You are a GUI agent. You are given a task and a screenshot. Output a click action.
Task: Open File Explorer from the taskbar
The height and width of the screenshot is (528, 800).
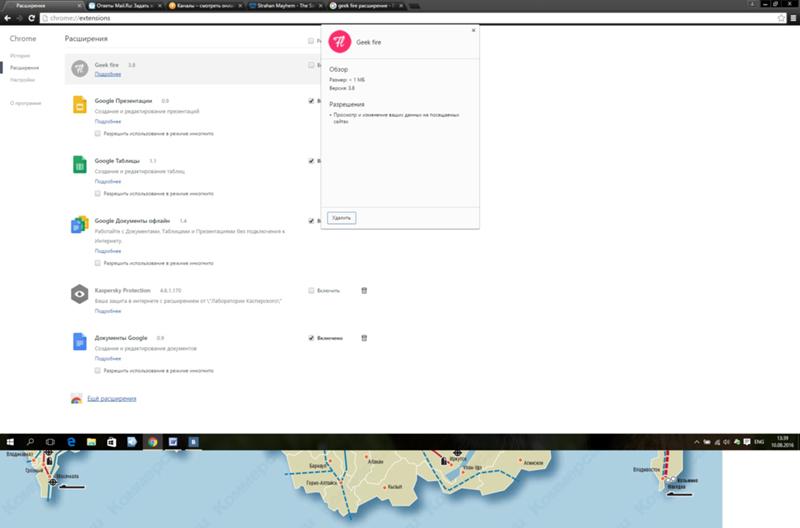(x=91, y=442)
